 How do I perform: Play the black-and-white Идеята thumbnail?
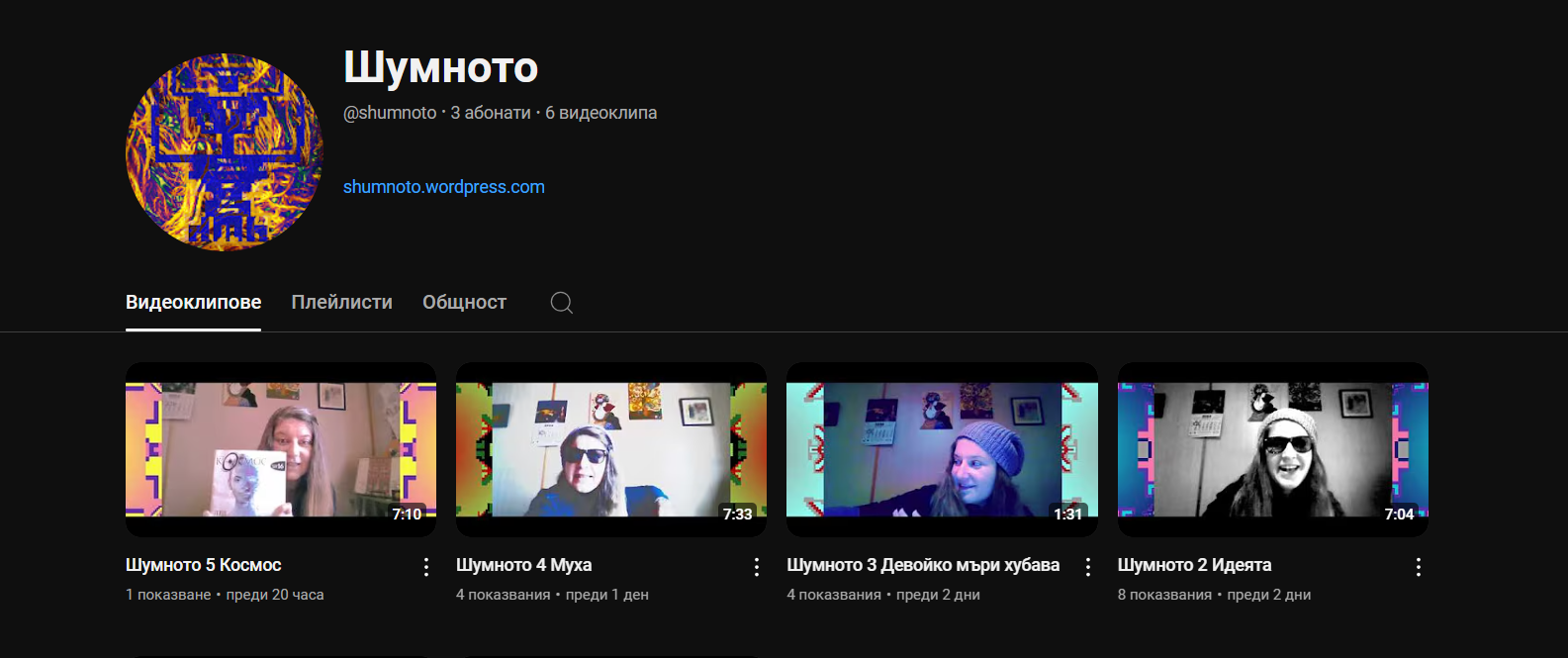click(x=1273, y=449)
